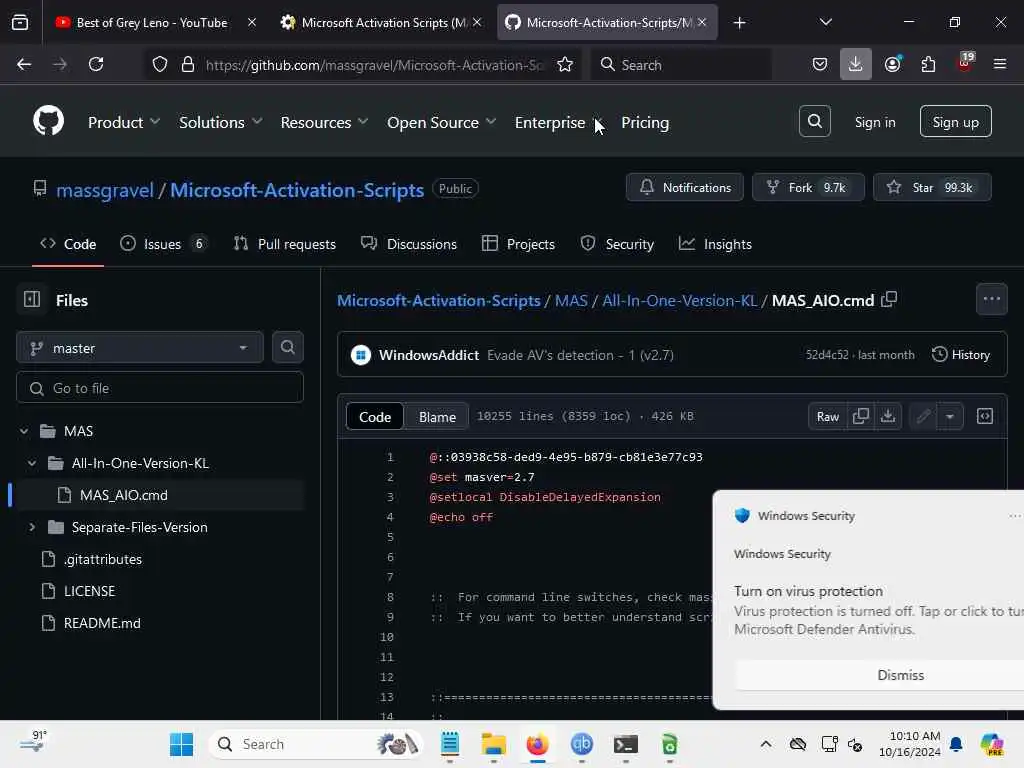Collapse the file tree side panel icon
This screenshot has height=768, width=1024.
[31, 299]
